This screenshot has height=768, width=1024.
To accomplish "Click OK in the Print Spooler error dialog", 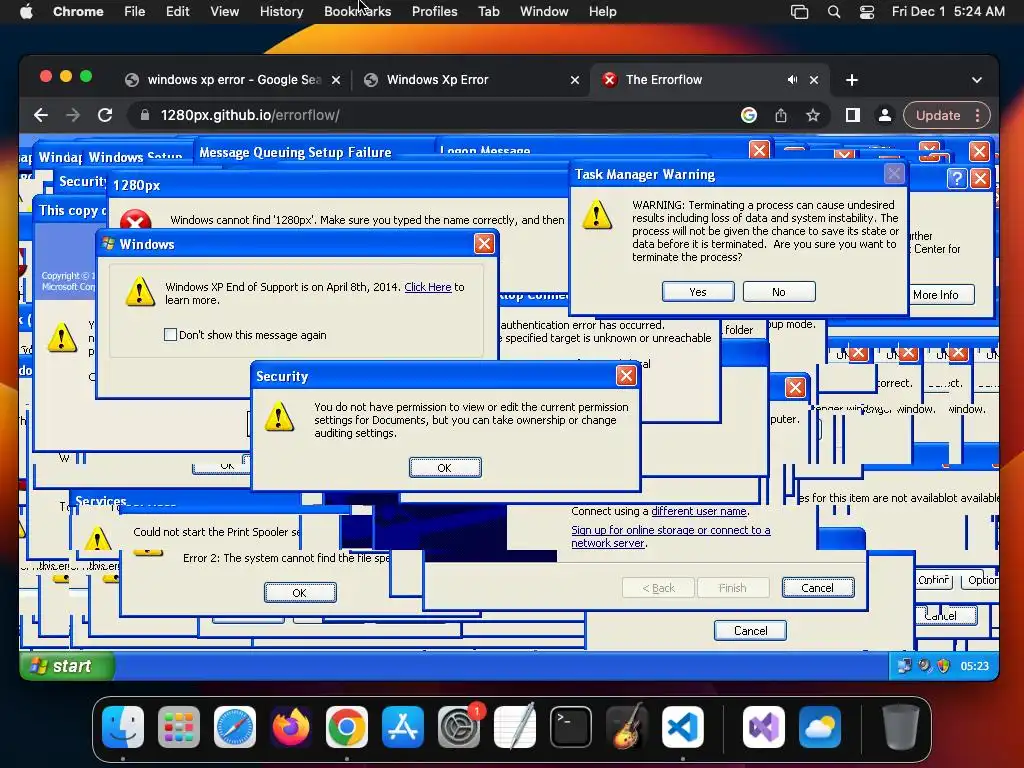I will tap(300, 592).
